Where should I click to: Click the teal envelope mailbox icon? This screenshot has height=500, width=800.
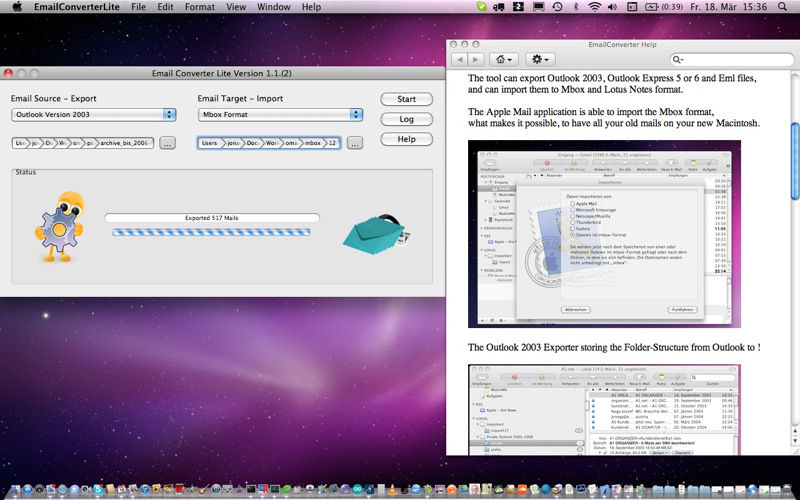pos(377,235)
